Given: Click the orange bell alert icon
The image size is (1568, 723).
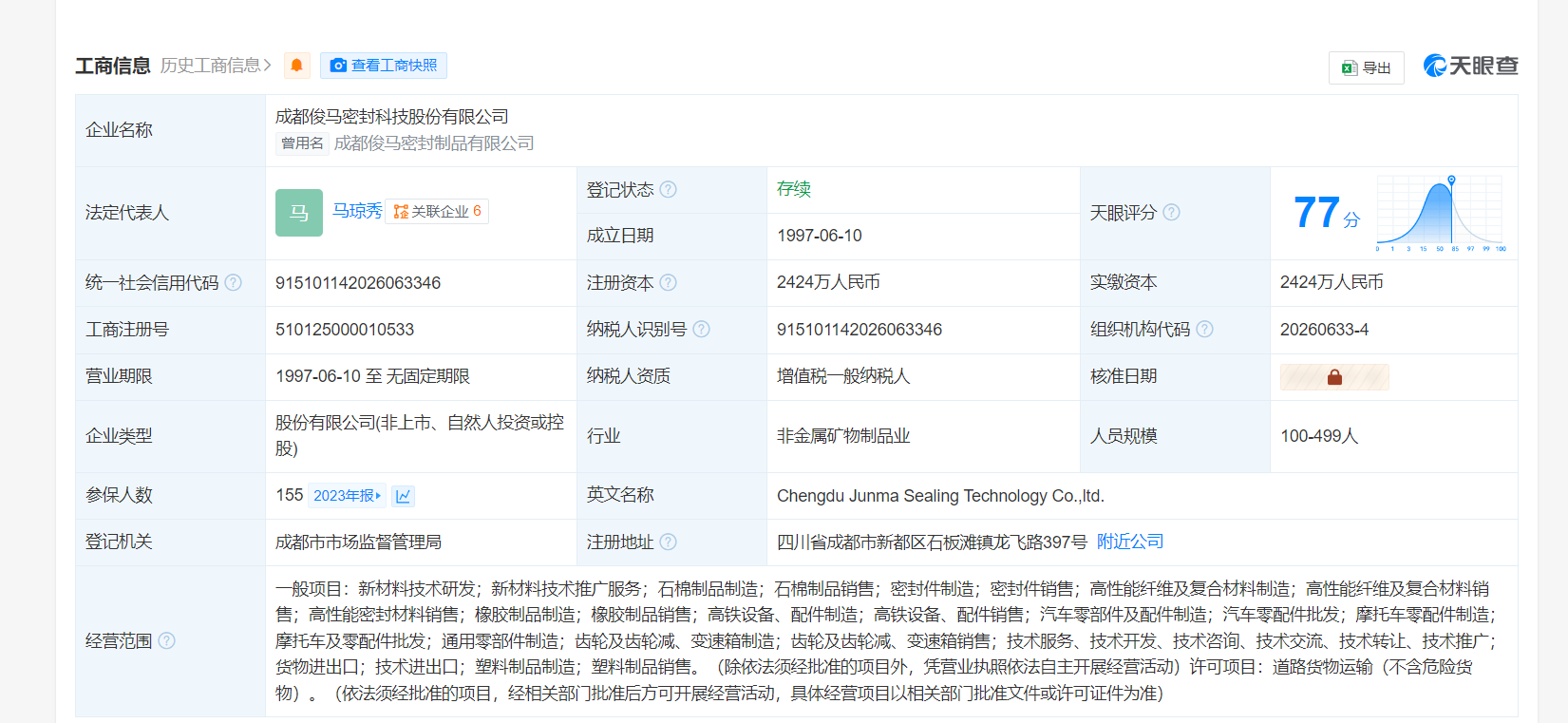Looking at the screenshot, I should [296, 66].
